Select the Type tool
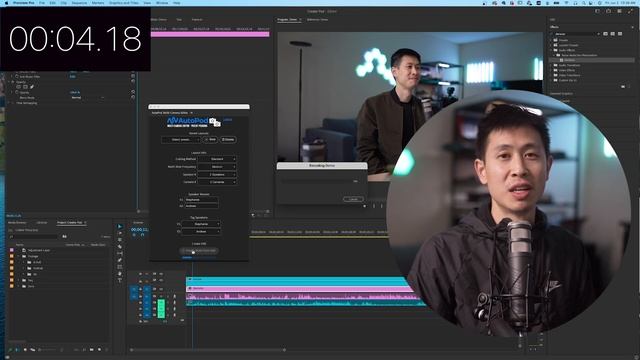Screen dimensions: 640x360 (x=120, y=280)
